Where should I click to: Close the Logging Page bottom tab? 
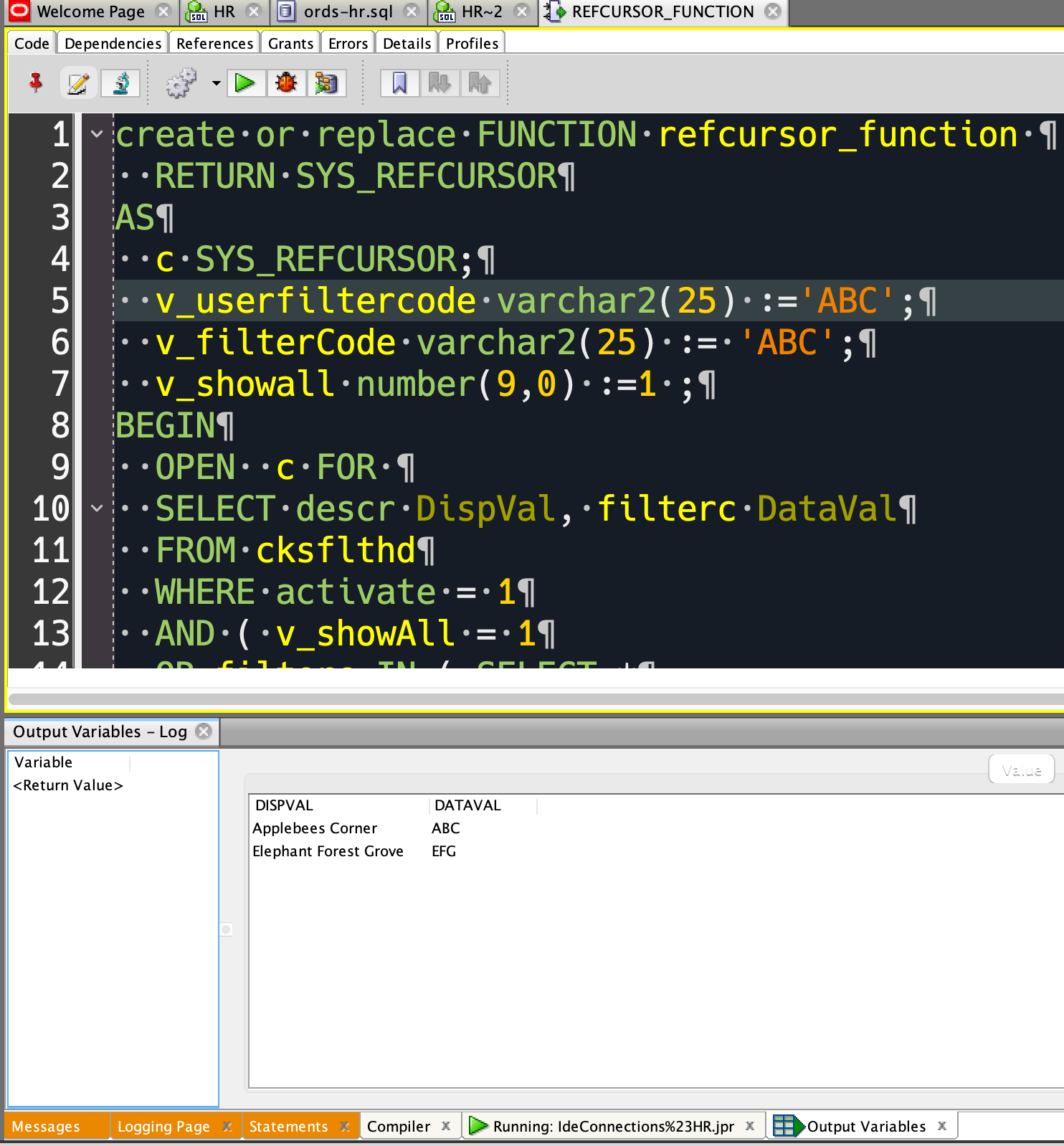[x=227, y=1126]
